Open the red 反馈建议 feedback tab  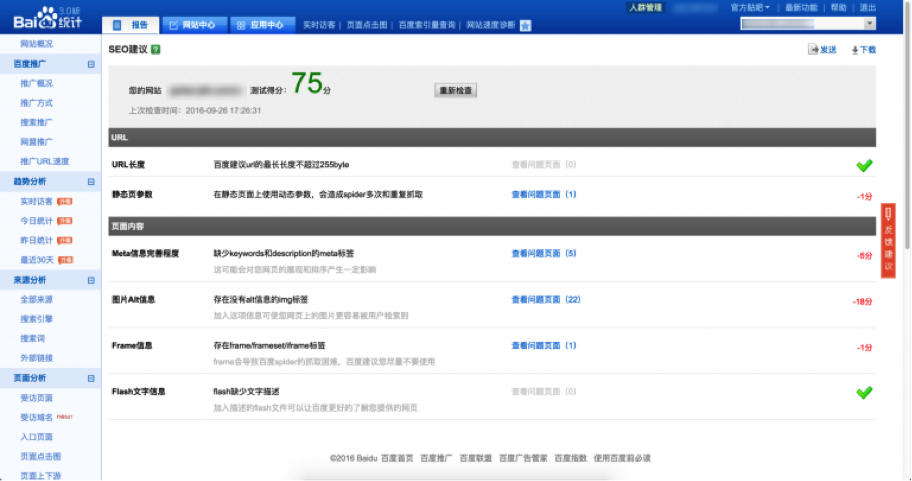[x=888, y=239]
